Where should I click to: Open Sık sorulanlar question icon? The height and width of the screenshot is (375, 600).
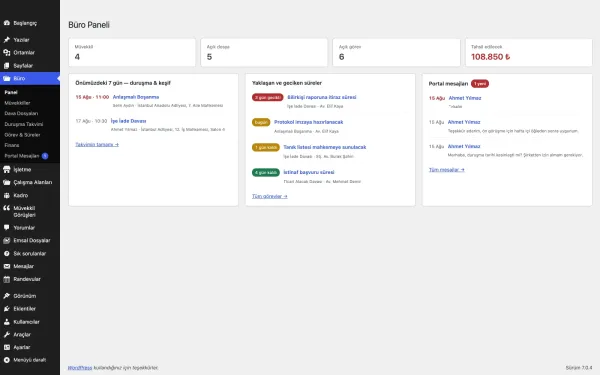point(7,253)
